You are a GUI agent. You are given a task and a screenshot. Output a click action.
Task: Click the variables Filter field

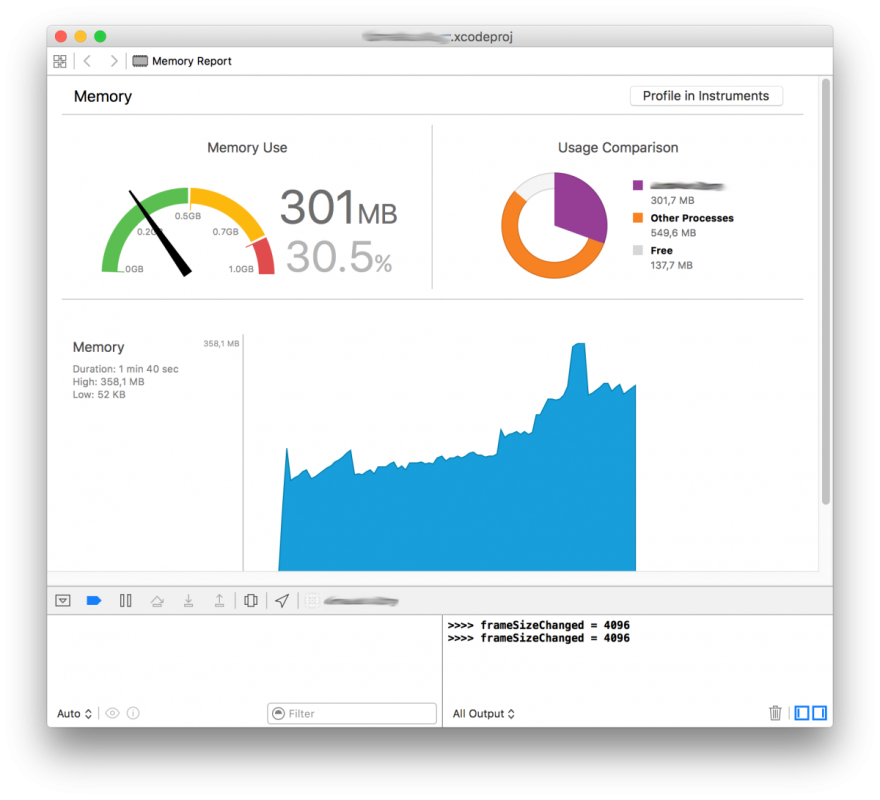point(352,714)
